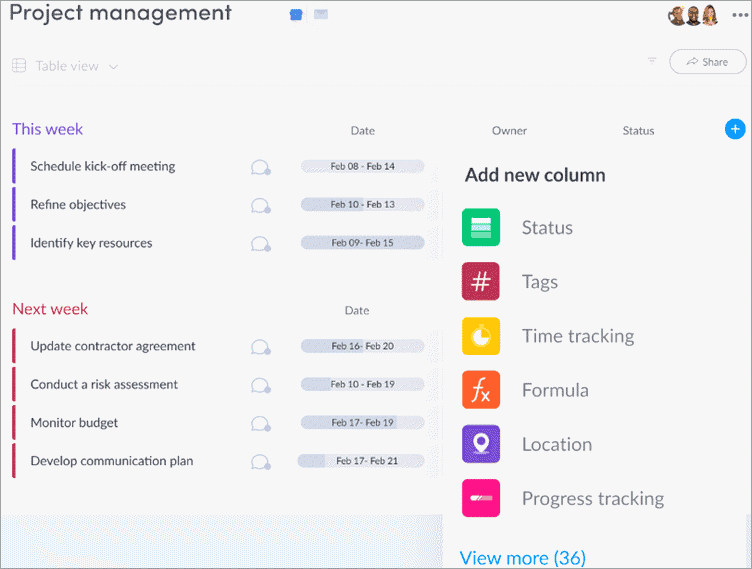Select the Develop communication plan task
This screenshot has width=752, height=569.
[112, 461]
